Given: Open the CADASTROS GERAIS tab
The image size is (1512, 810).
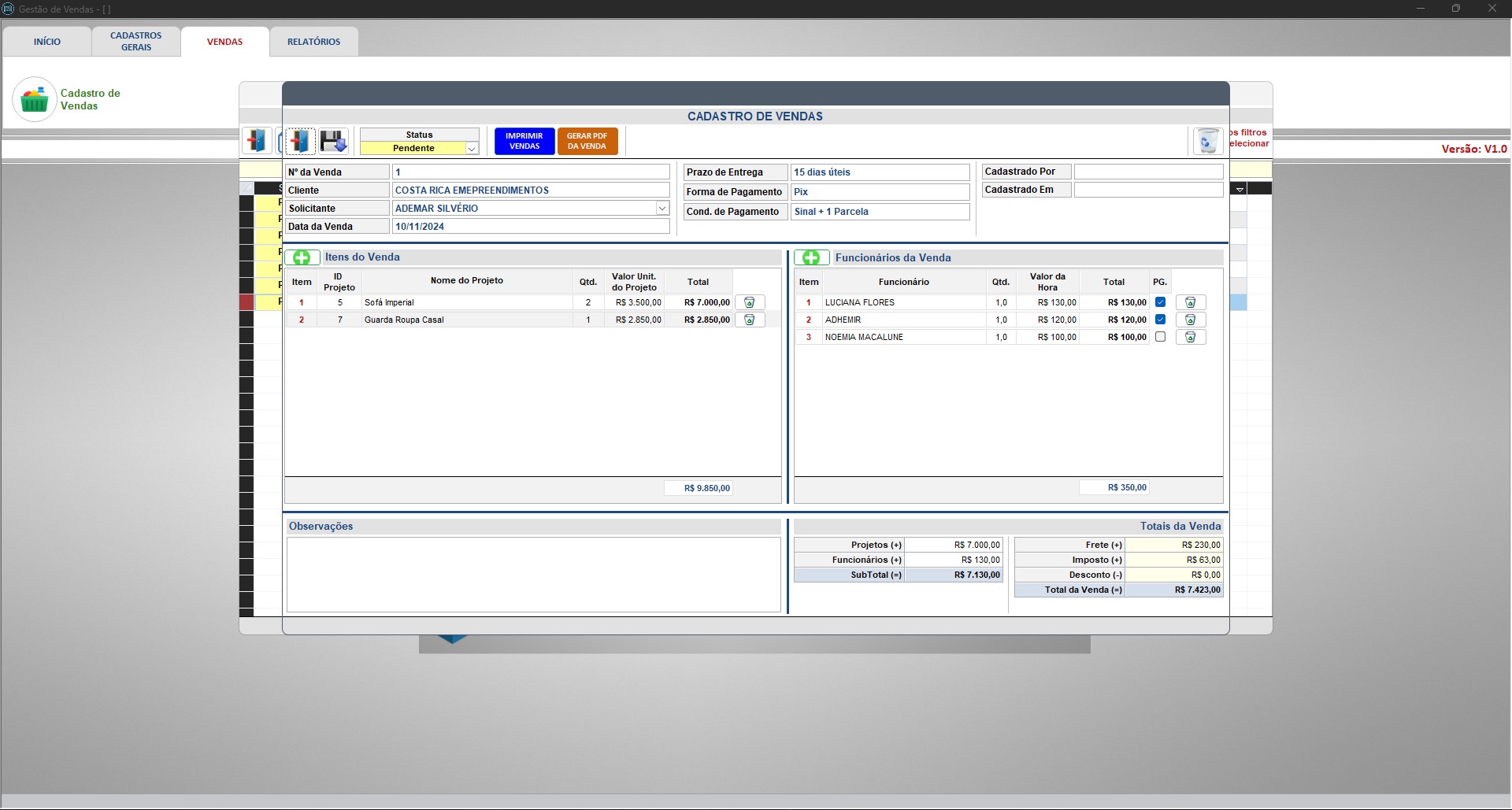Looking at the screenshot, I should coord(136,42).
